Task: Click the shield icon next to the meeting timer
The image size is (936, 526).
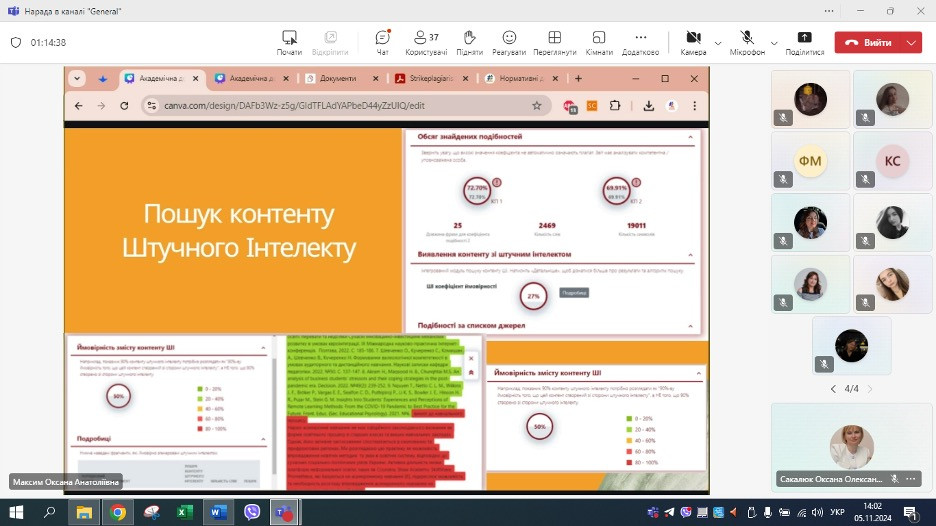Action: tap(16, 42)
